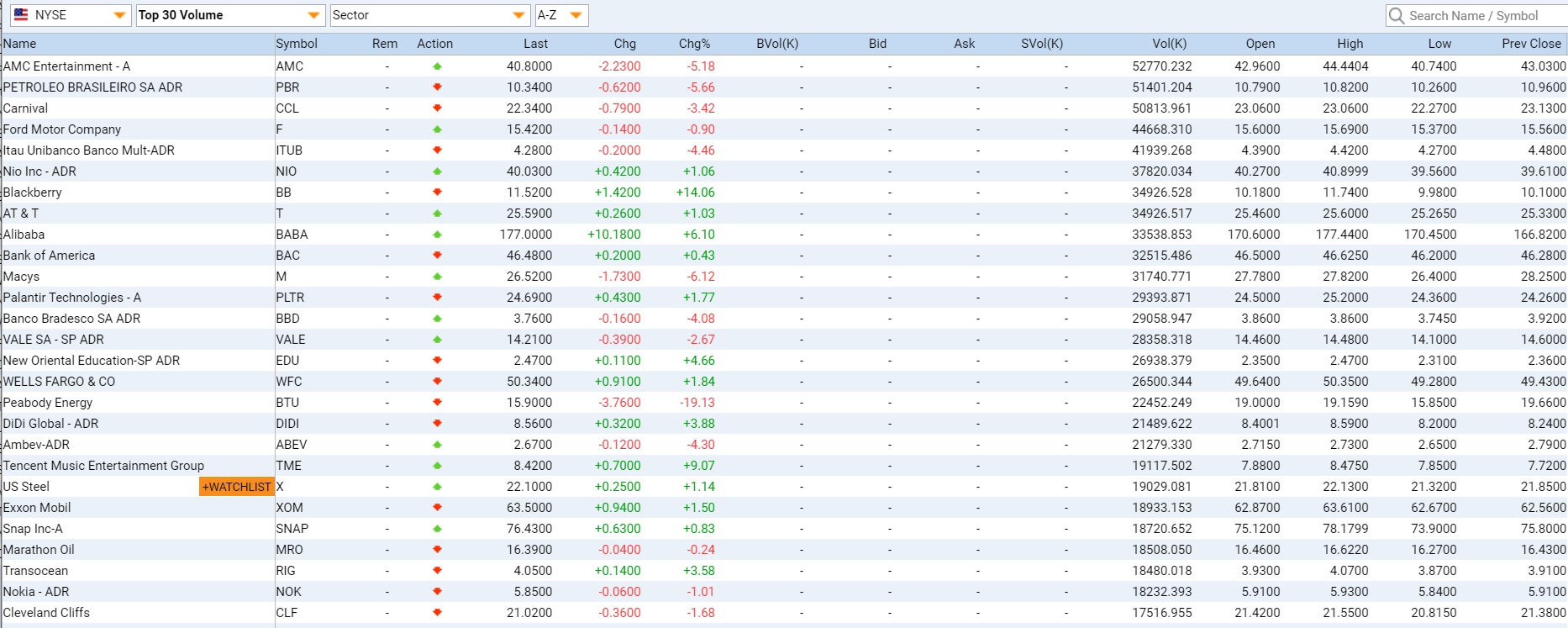Click the action arrow icon for Transocean
This screenshot has width=1568, height=628.
437,571
